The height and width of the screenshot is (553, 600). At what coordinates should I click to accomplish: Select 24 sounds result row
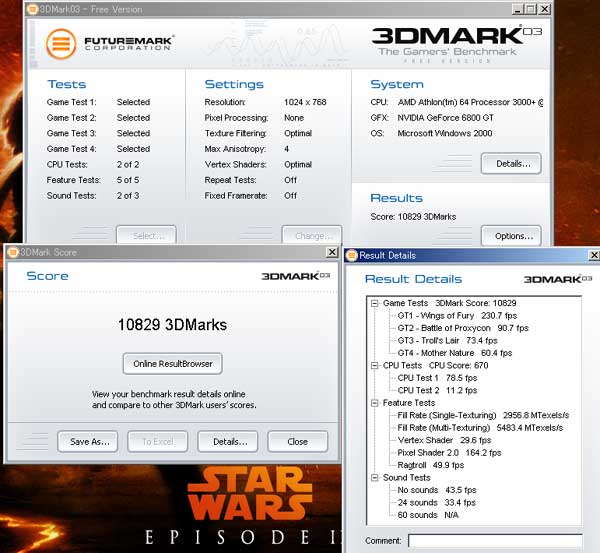(x=437, y=503)
